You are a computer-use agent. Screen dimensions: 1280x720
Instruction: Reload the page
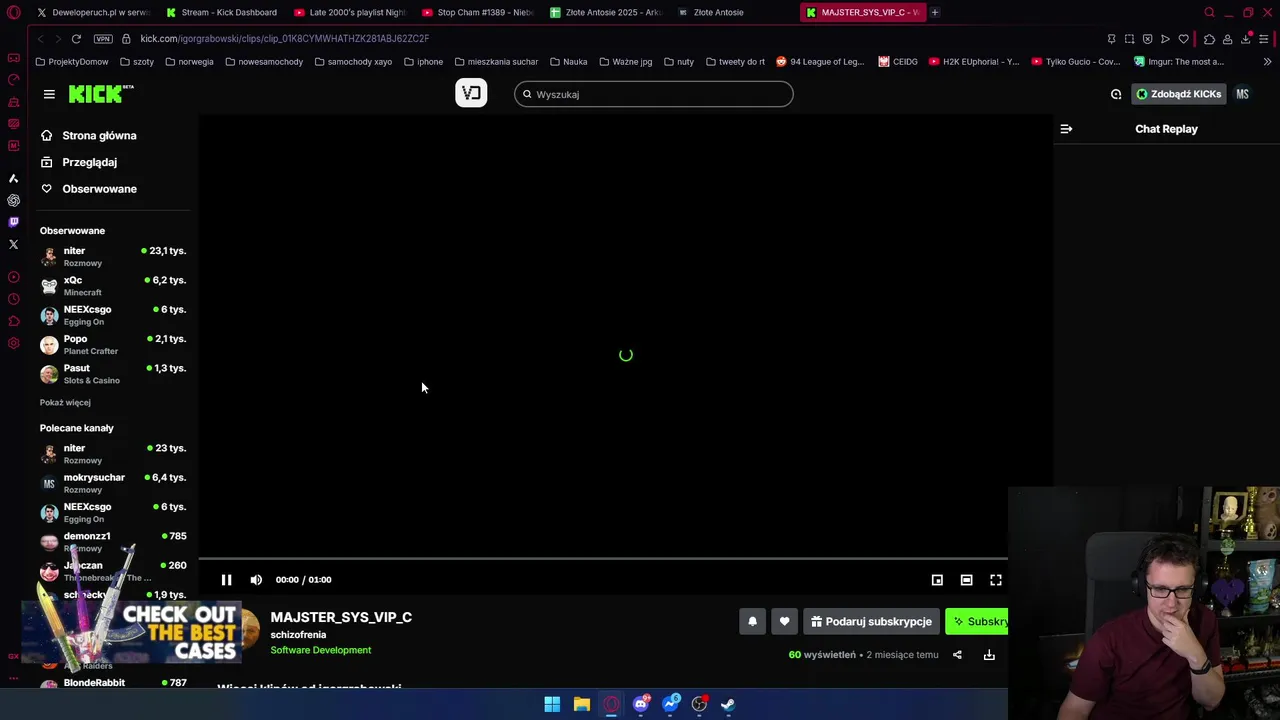click(x=76, y=38)
